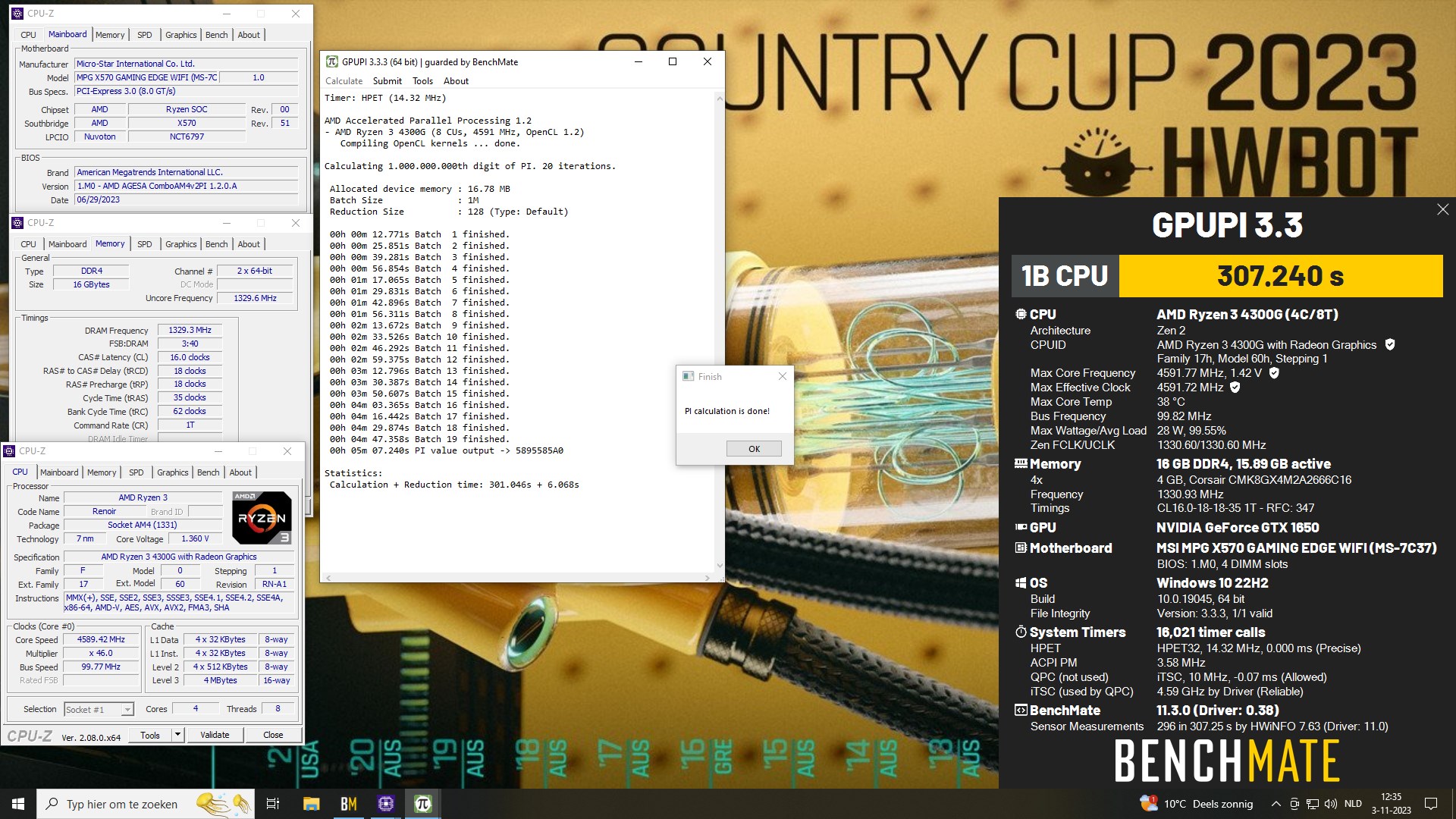The height and width of the screenshot is (819, 1456).
Task: Click the GPUPI vertical scrollbar down arrow
Action: tap(720, 566)
